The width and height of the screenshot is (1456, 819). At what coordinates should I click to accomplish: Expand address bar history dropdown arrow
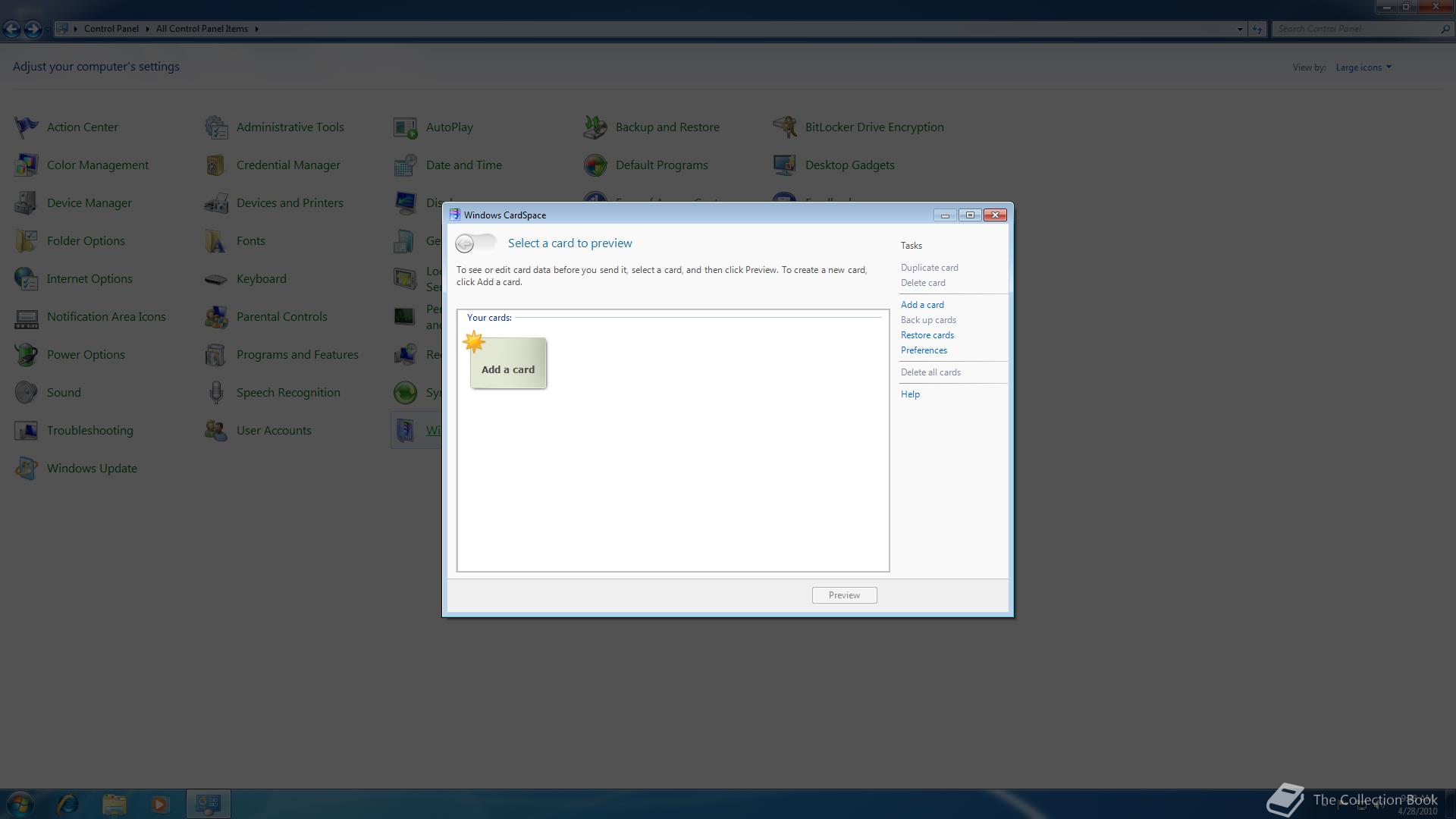[x=1240, y=29]
